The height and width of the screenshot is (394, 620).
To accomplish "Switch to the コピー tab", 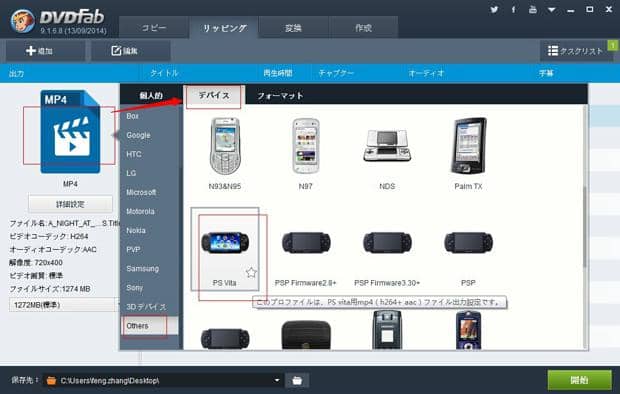I will point(154,28).
